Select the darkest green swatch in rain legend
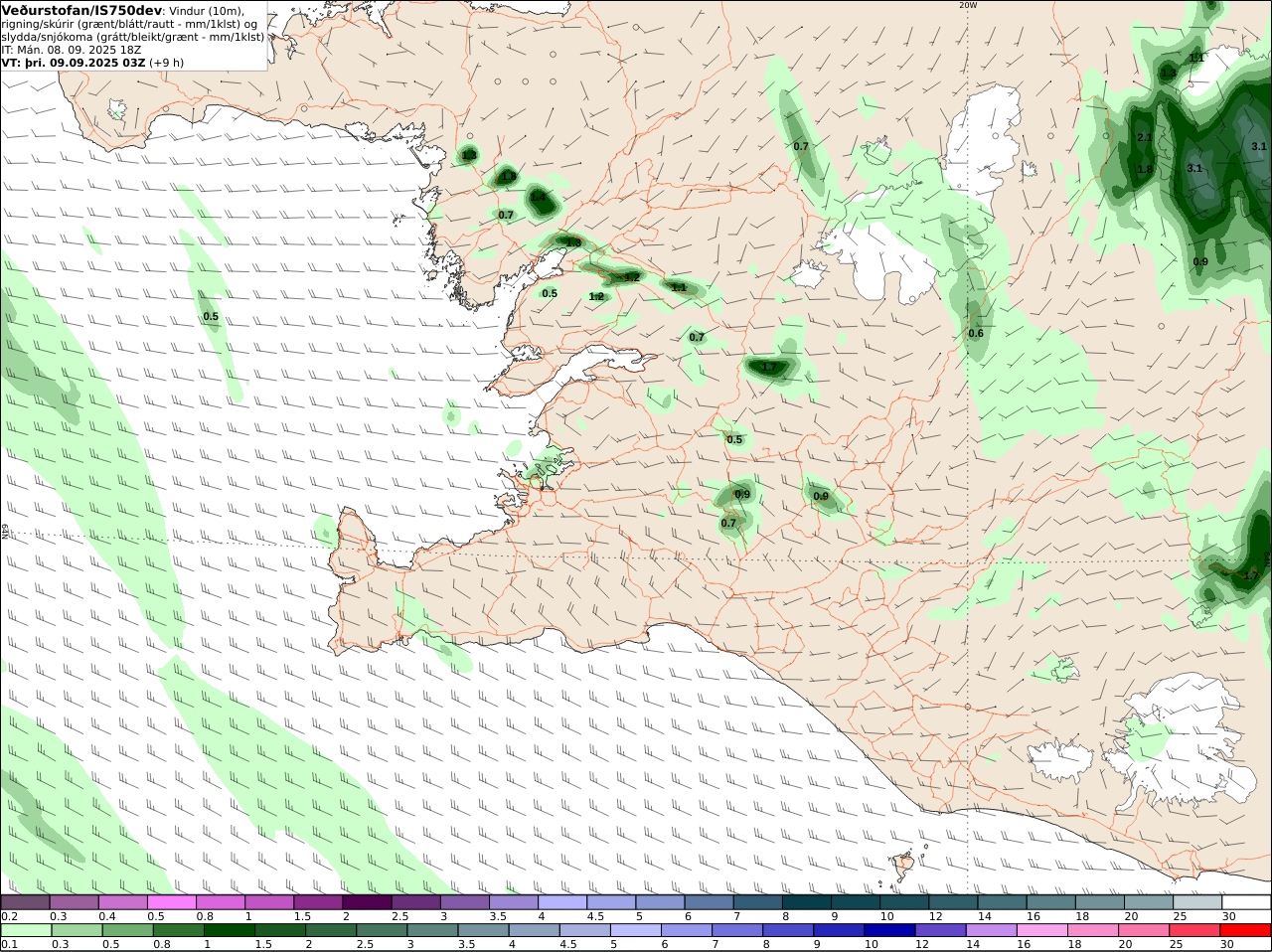Image resolution: width=1272 pixels, height=952 pixels. [228, 930]
